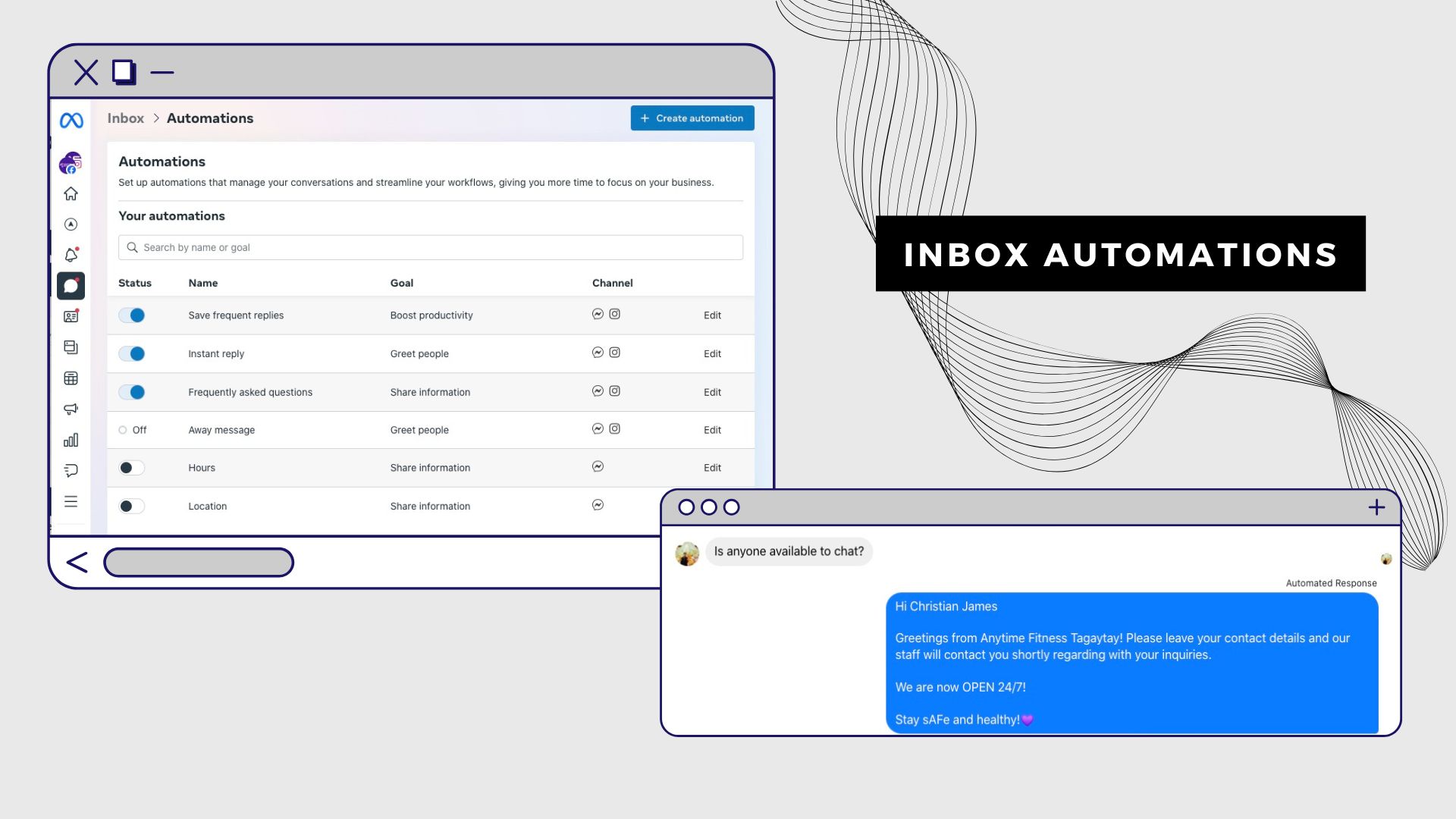This screenshot has width=1456, height=819.
Task: Select the Off radio for Away message
Action: pyautogui.click(x=123, y=430)
